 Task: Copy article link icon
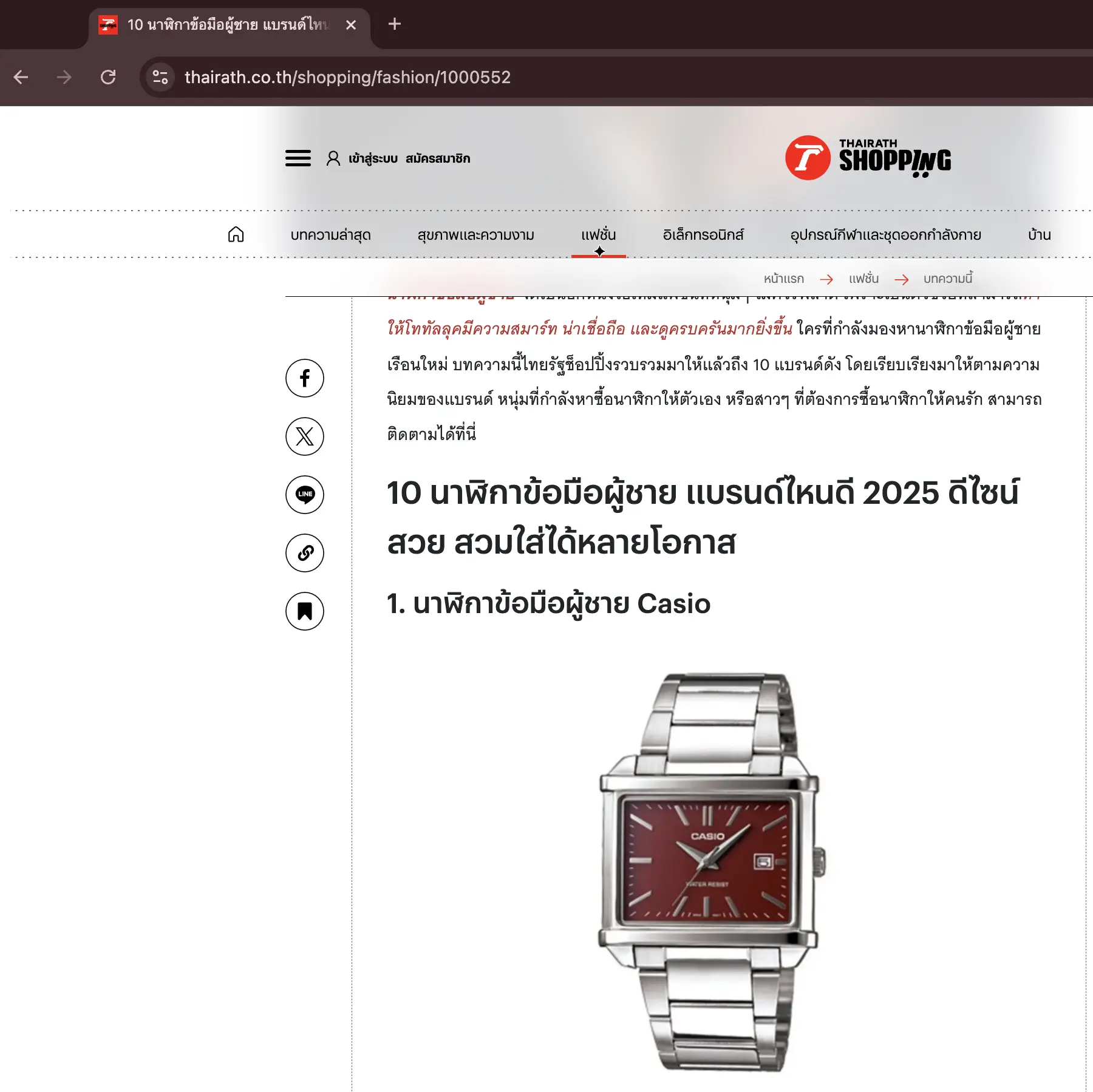(305, 553)
